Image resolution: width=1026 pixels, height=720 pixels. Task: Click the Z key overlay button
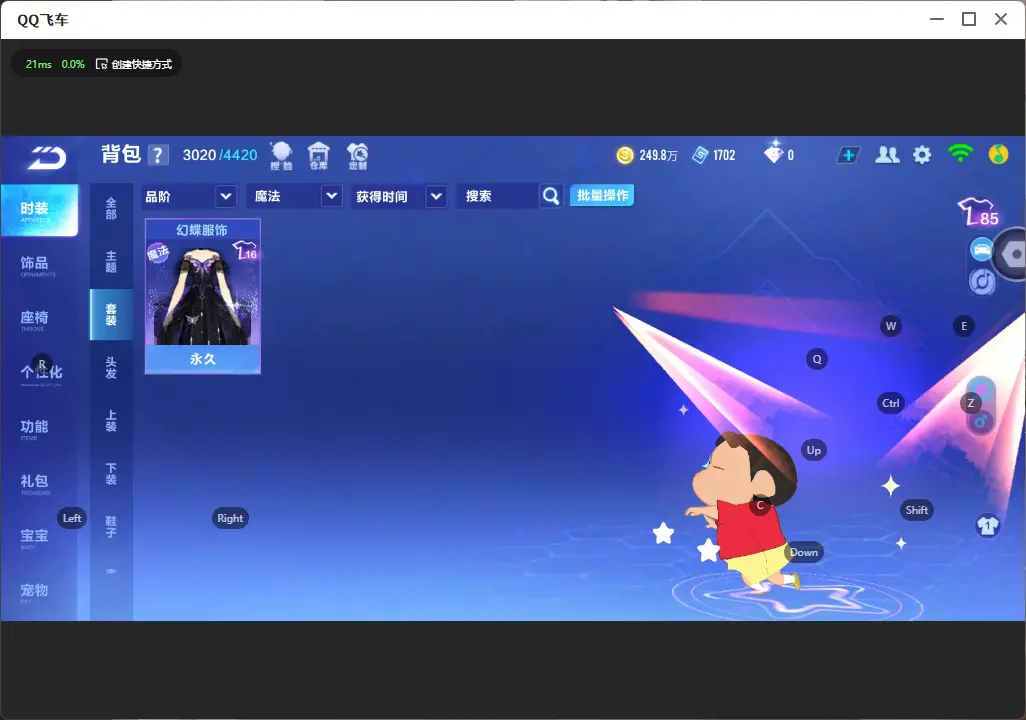pos(971,403)
